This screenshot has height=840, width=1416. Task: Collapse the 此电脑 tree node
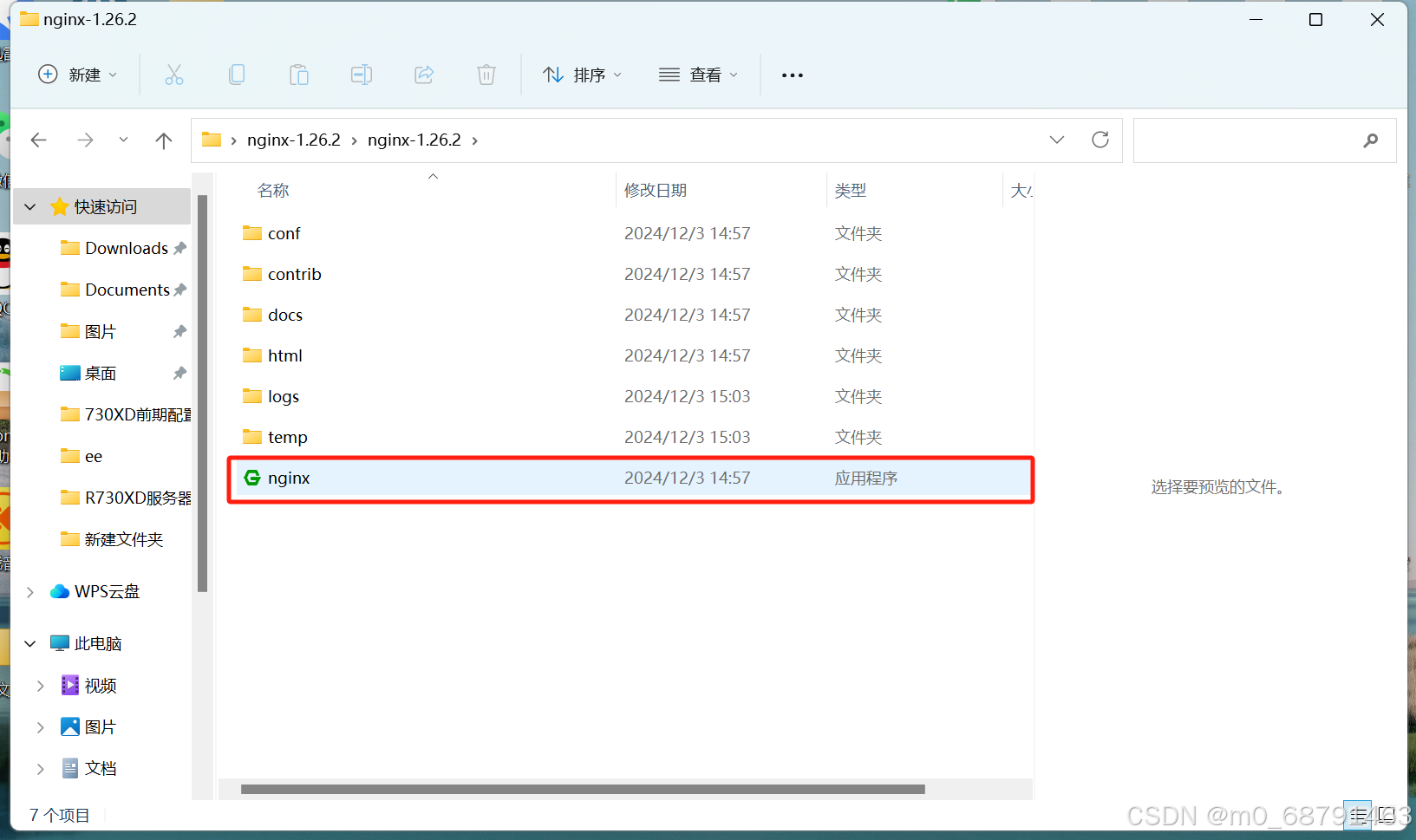30,643
